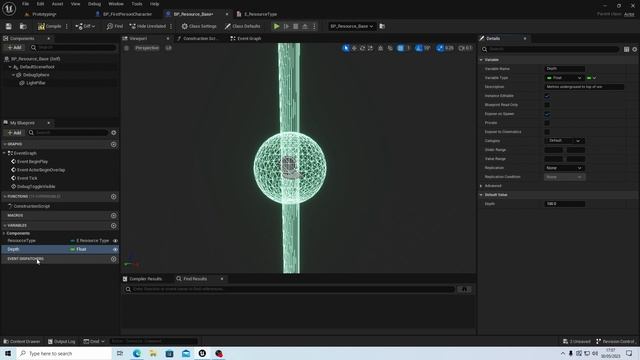Open the Diff dropdown in the toolbar
Image resolution: width=640 pixels, height=360 pixels.
click(85, 26)
